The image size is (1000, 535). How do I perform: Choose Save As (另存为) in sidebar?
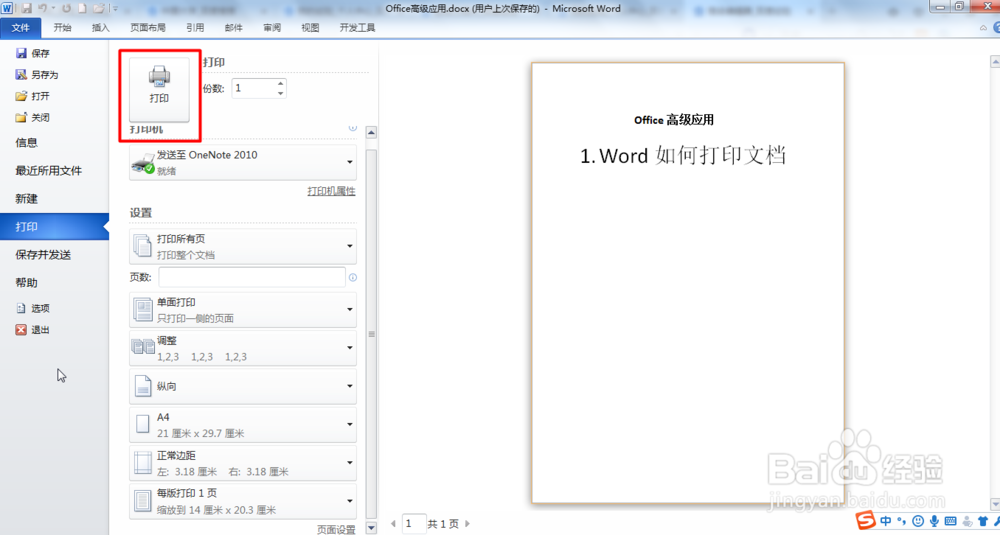point(37,75)
